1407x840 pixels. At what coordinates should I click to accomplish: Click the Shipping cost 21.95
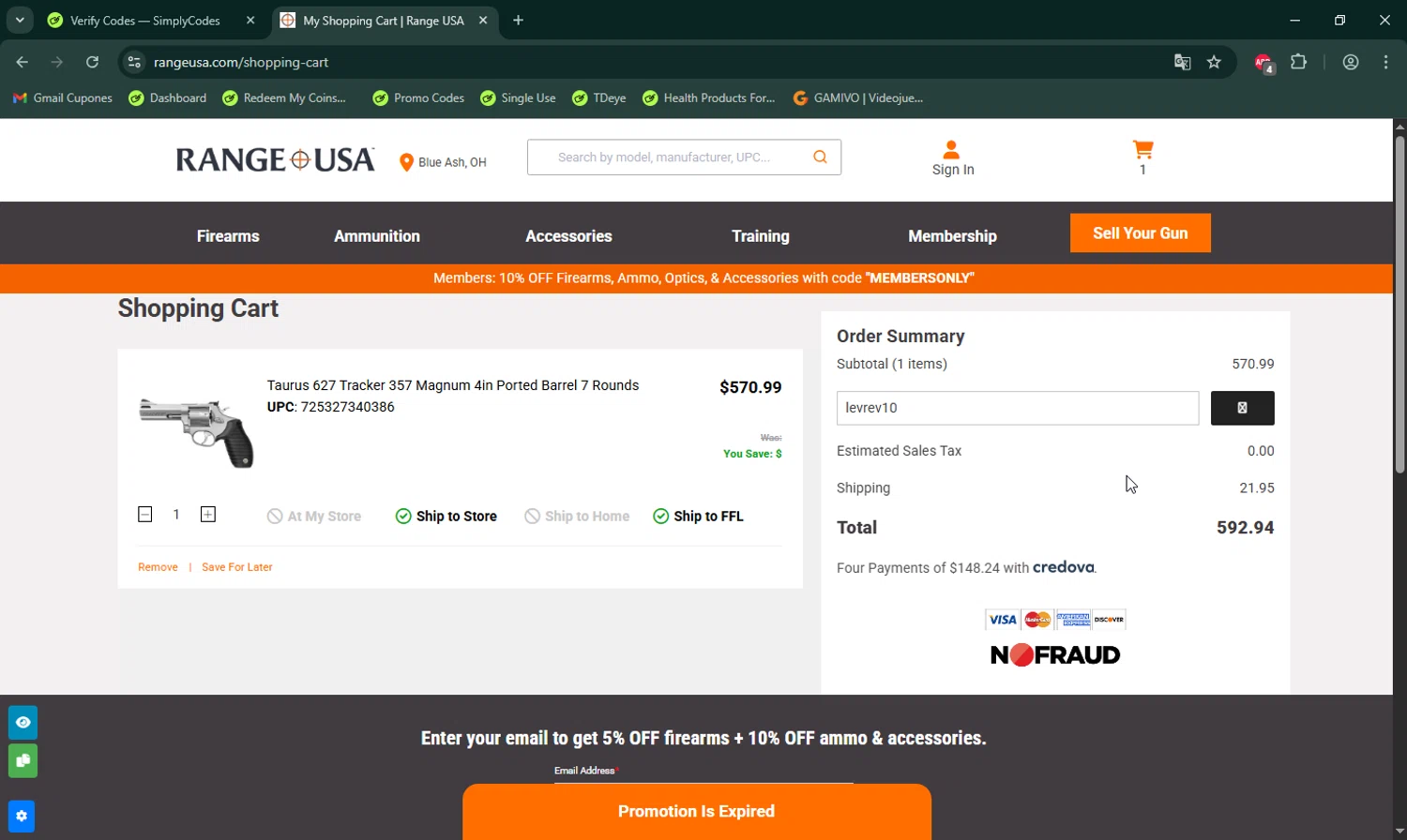tap(1256, 488)
